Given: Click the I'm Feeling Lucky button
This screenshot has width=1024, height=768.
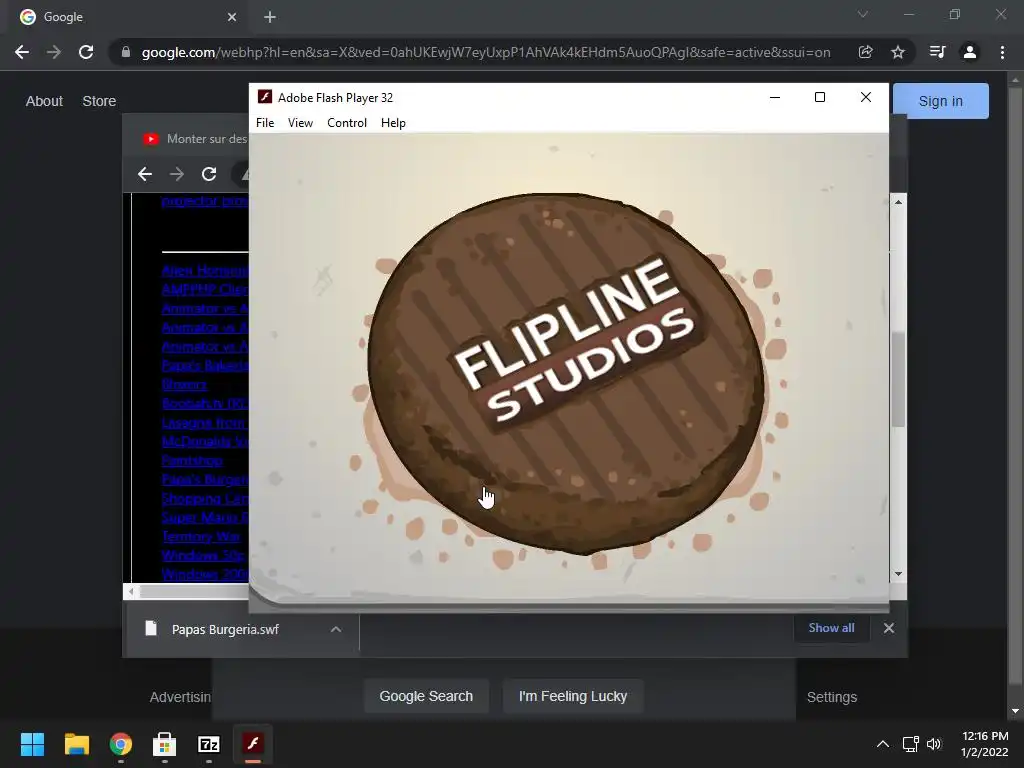Looking at the screenshot, I should (573, 696).
